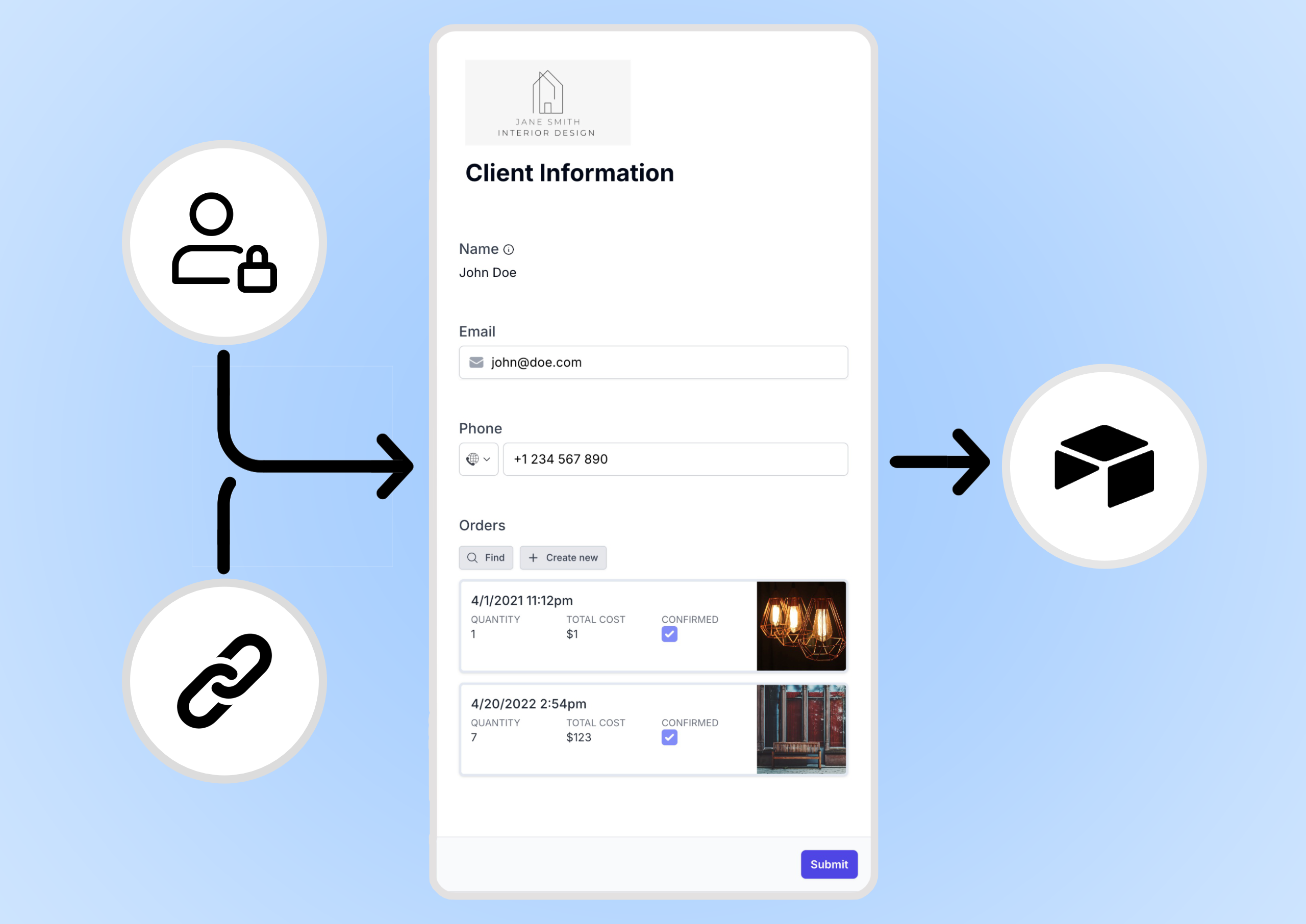Focus the Phone number input field
The width and height of the screenshot is (1306, 924).
point(675,459)
